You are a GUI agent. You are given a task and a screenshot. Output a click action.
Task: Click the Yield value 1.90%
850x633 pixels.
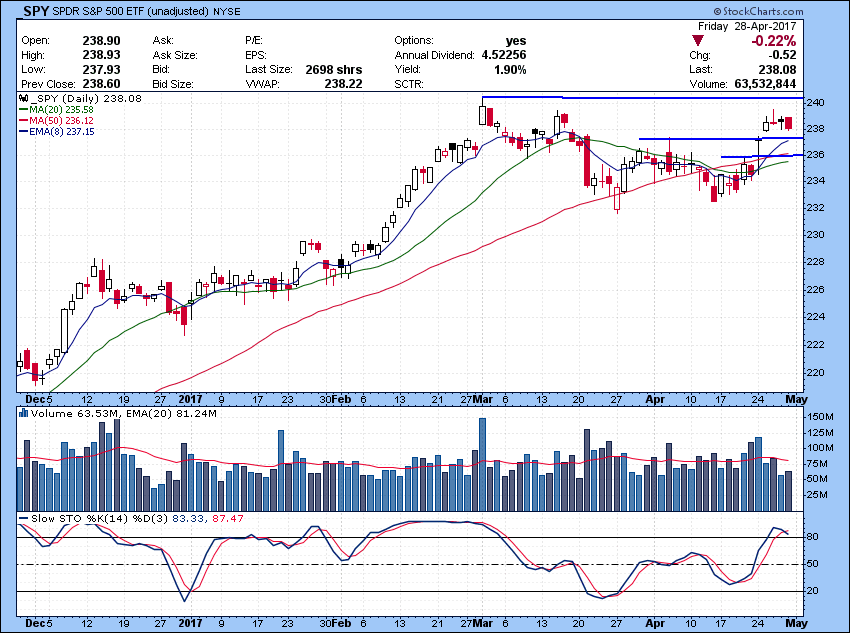[x=510, y=69]
